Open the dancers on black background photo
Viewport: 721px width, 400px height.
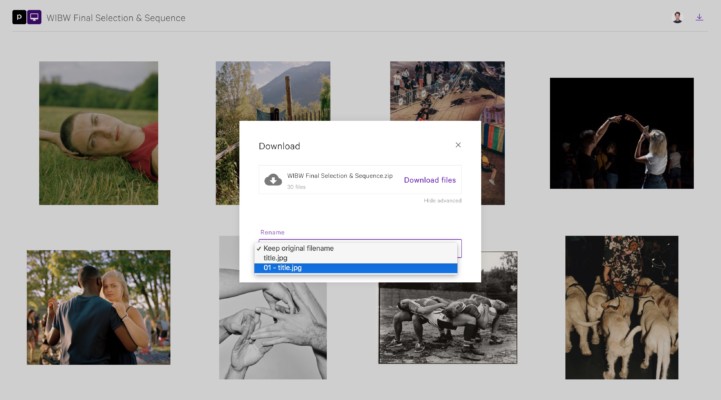click(621, 133)
